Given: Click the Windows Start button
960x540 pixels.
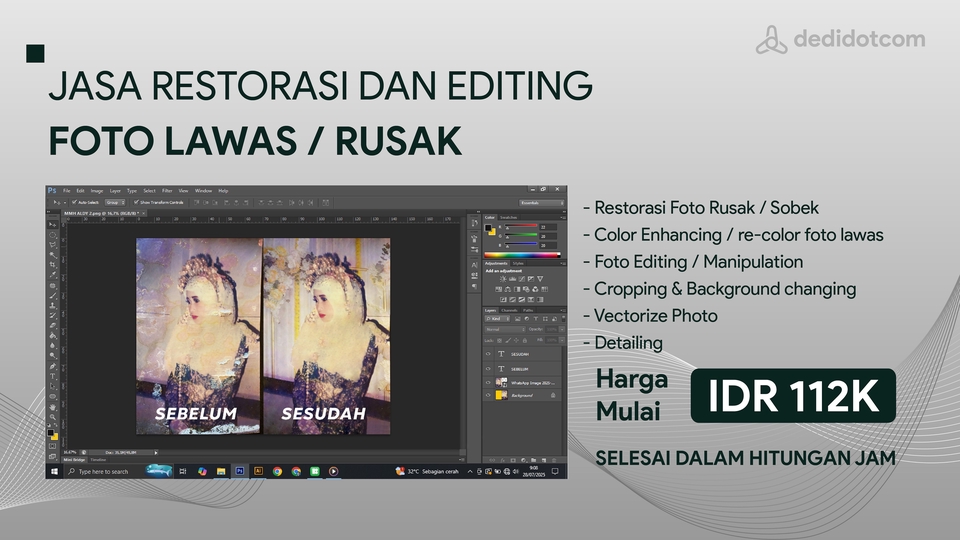Looking at the screenshot, I should click(x=54, y=471).
